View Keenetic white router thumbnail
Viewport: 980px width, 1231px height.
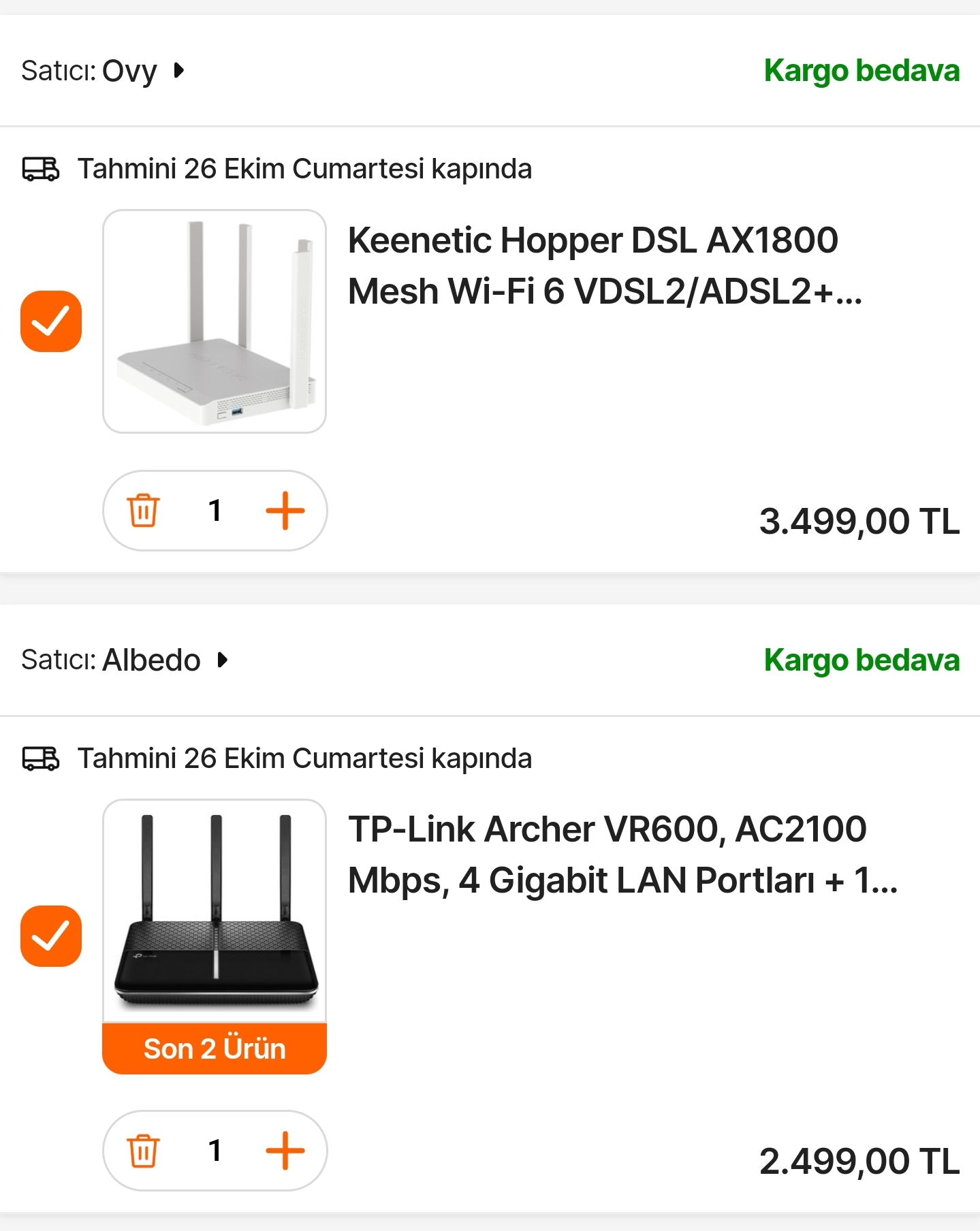(x=215, y=321)
